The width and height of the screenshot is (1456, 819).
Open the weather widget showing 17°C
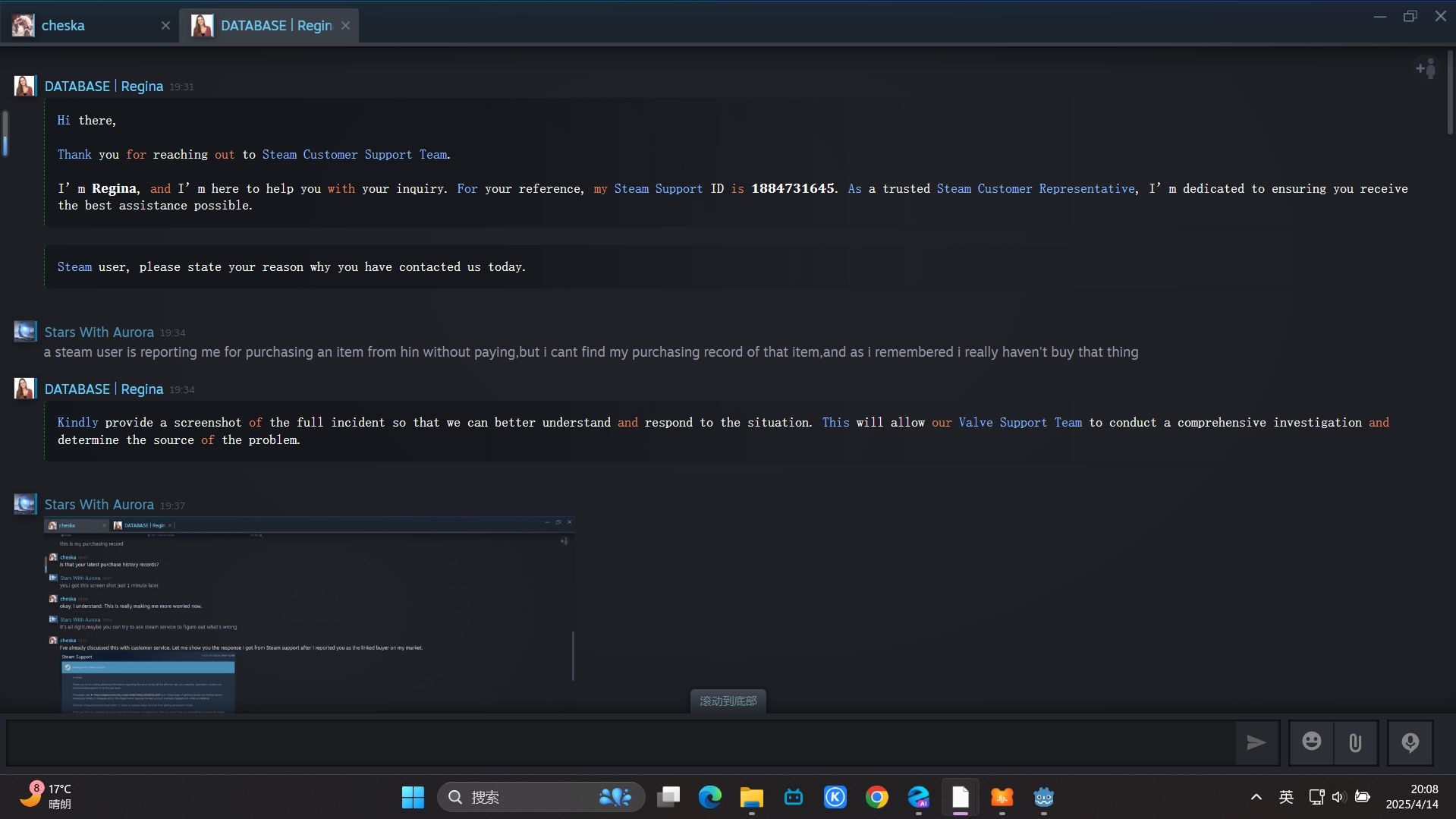(x=46, y=796)
